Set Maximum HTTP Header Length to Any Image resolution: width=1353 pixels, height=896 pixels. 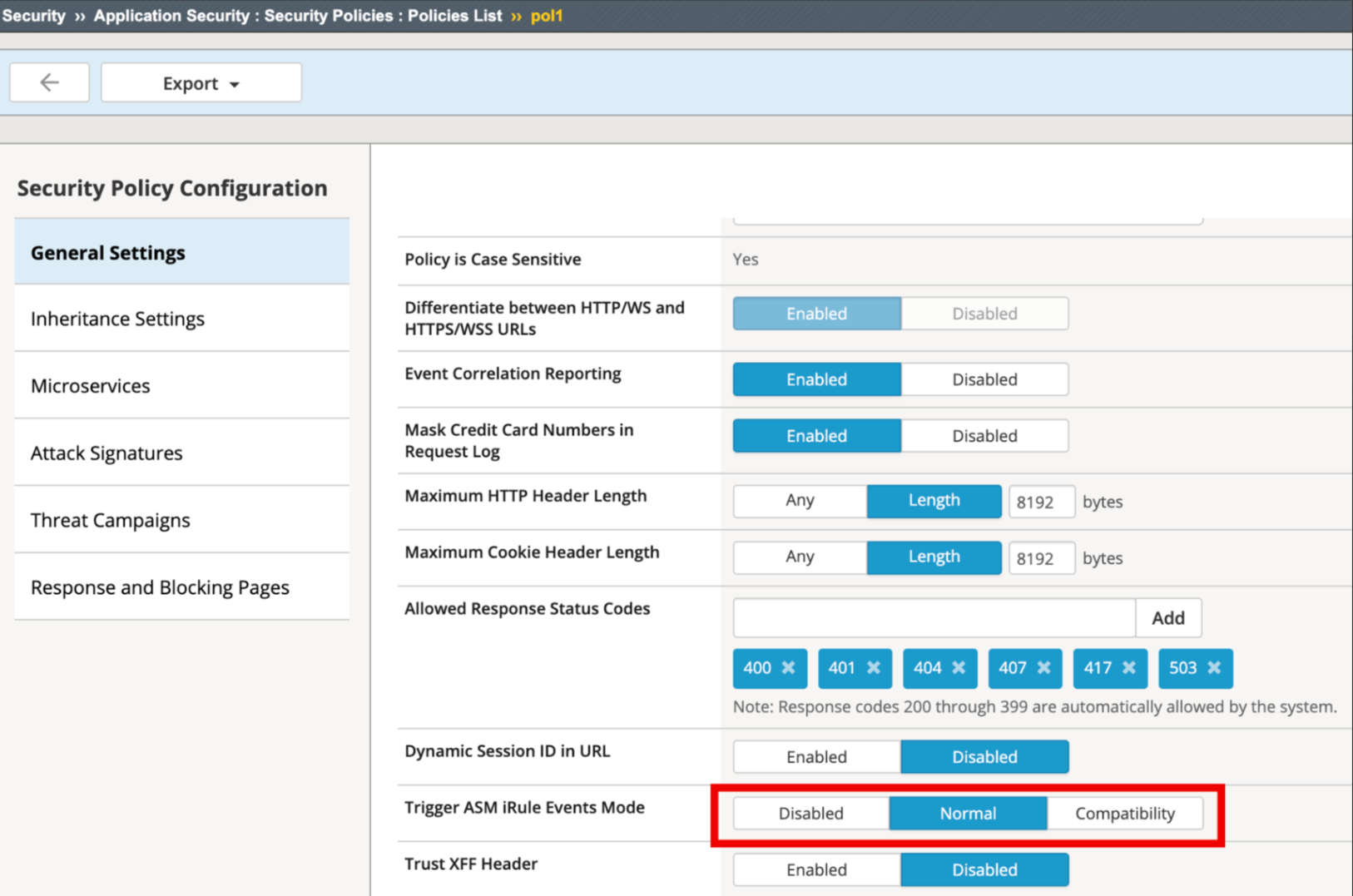799,501
